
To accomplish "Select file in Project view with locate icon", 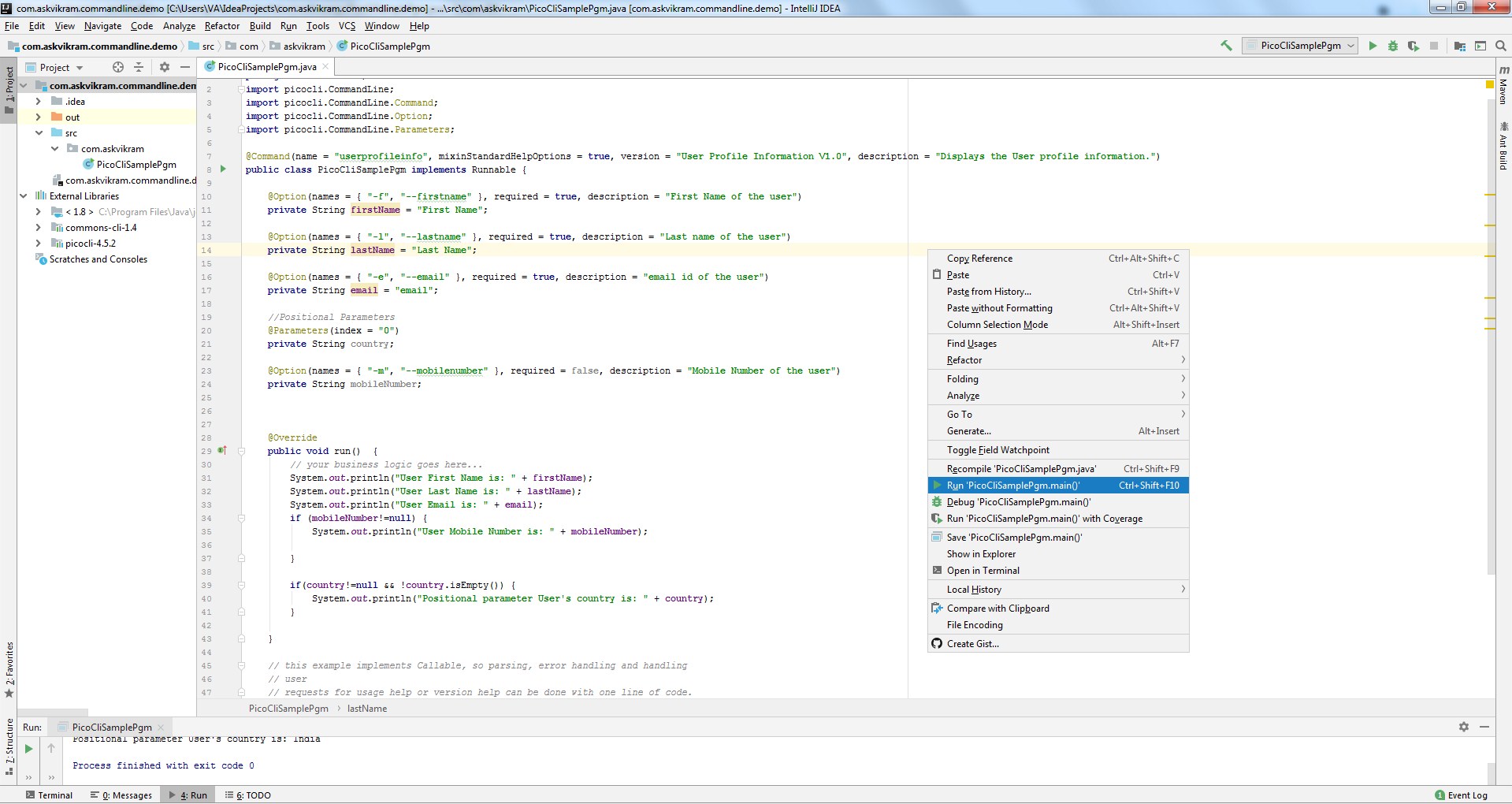I will (117, 67).
